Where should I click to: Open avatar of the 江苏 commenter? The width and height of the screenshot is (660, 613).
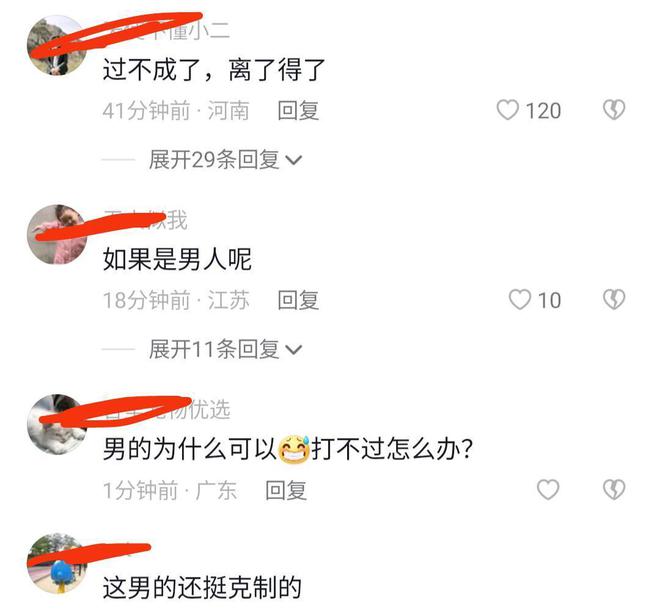pyautogui.click(x=57, y=235)
